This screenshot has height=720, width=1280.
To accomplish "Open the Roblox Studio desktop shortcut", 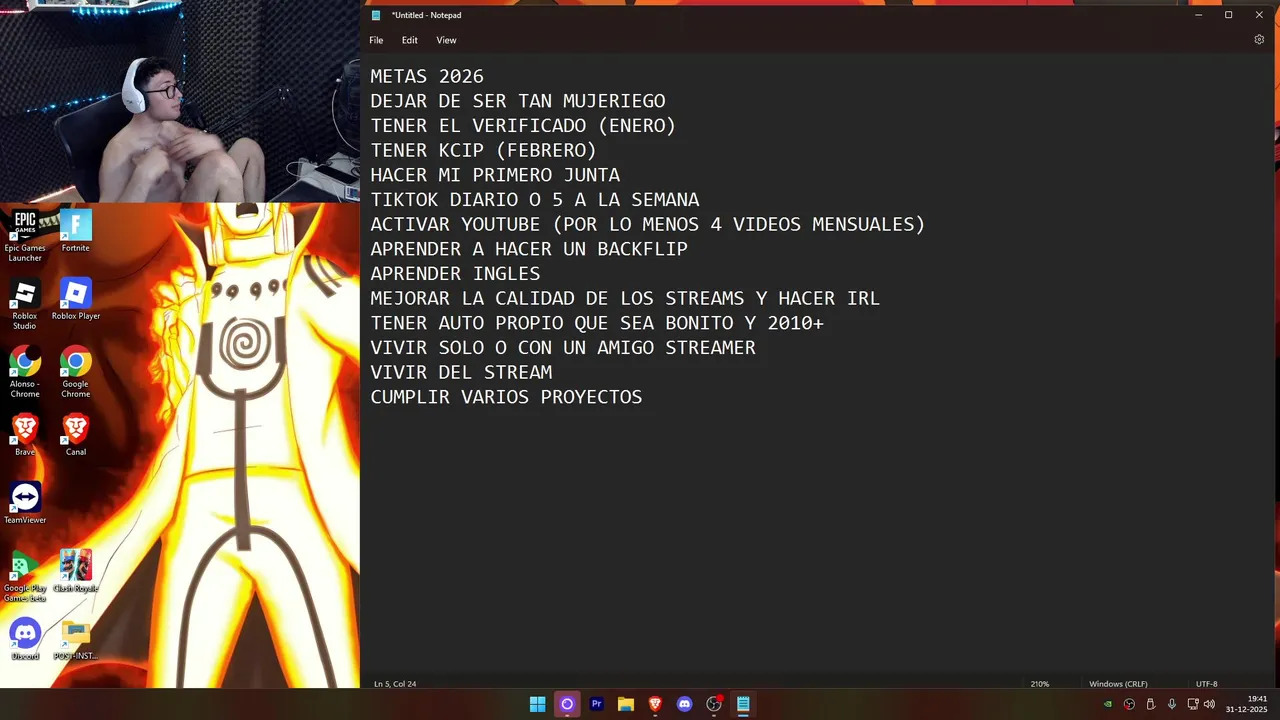I will pos(25,304).
